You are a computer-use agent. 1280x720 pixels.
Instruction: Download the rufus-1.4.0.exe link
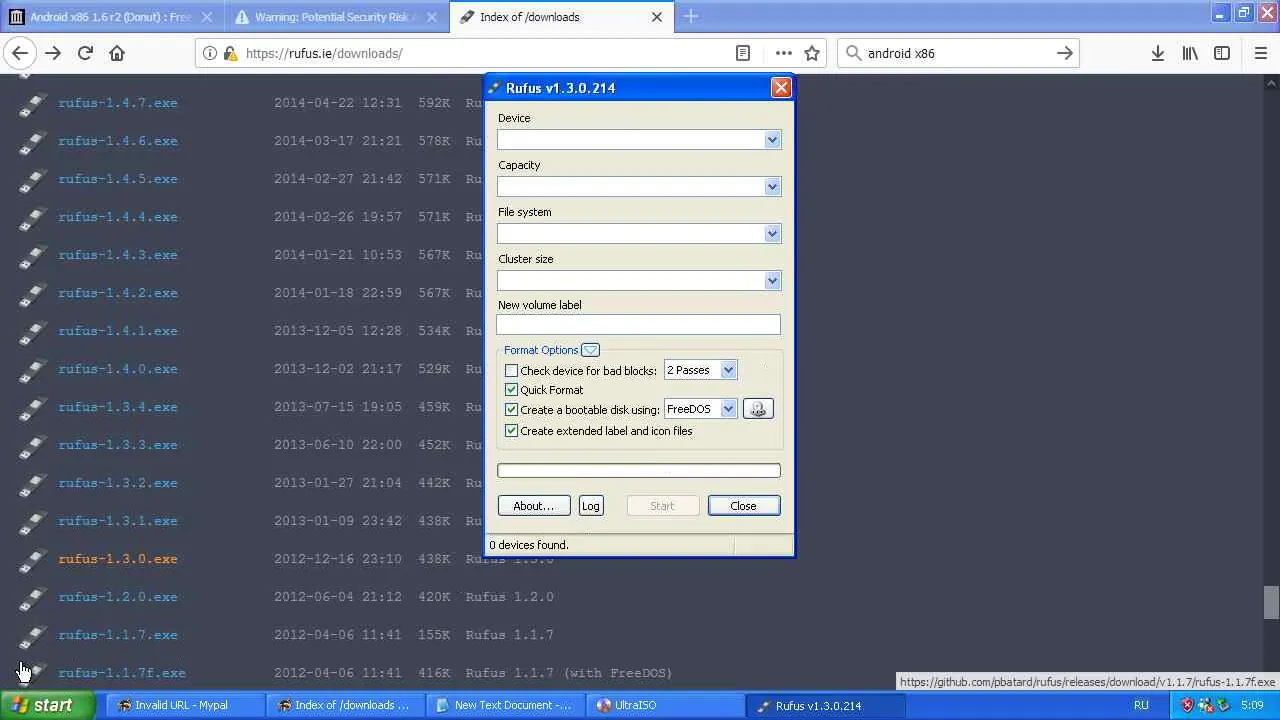(118, 369)
